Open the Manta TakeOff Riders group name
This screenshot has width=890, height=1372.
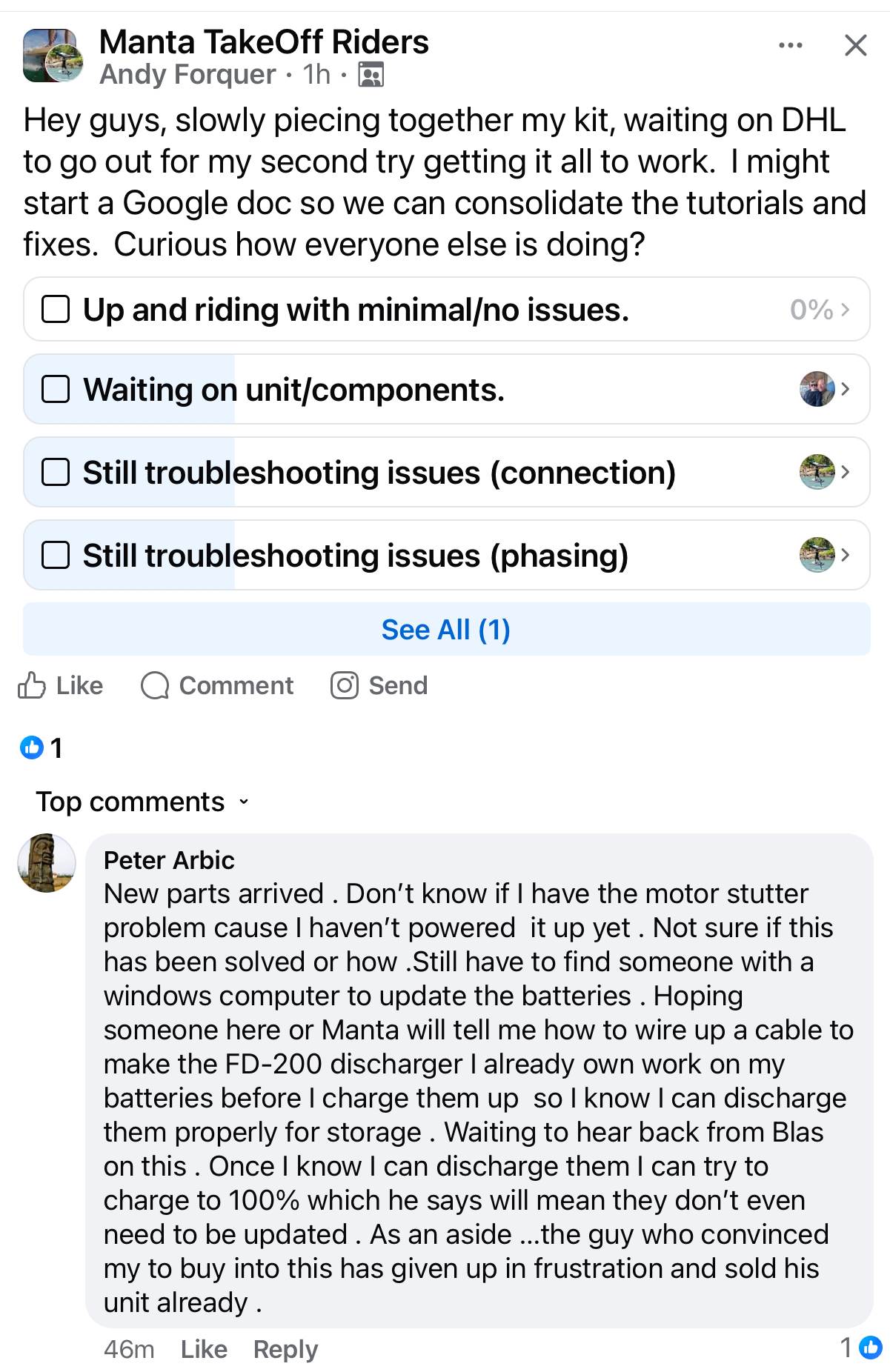tap(264, 42)
